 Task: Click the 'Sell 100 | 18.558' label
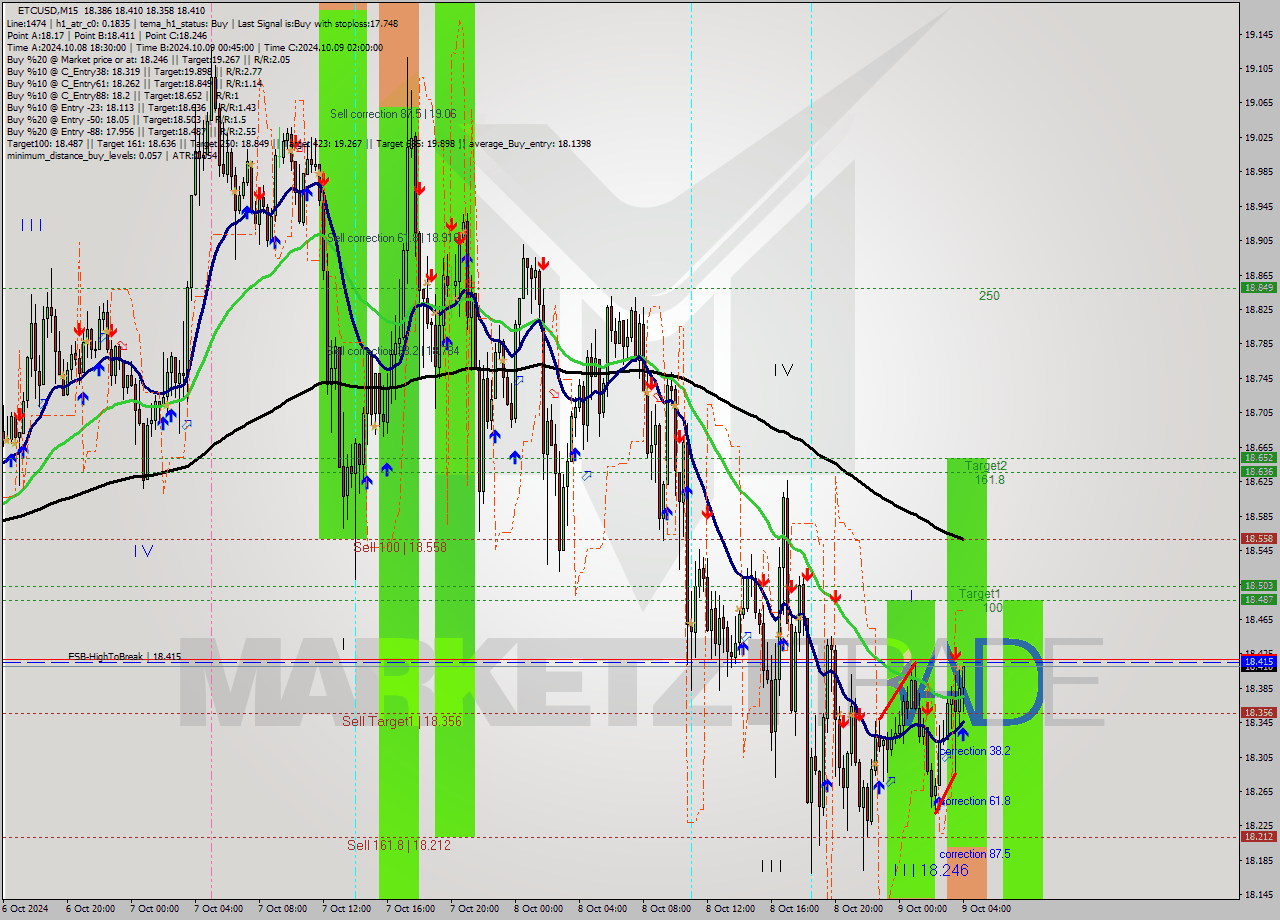click(400, 547)
